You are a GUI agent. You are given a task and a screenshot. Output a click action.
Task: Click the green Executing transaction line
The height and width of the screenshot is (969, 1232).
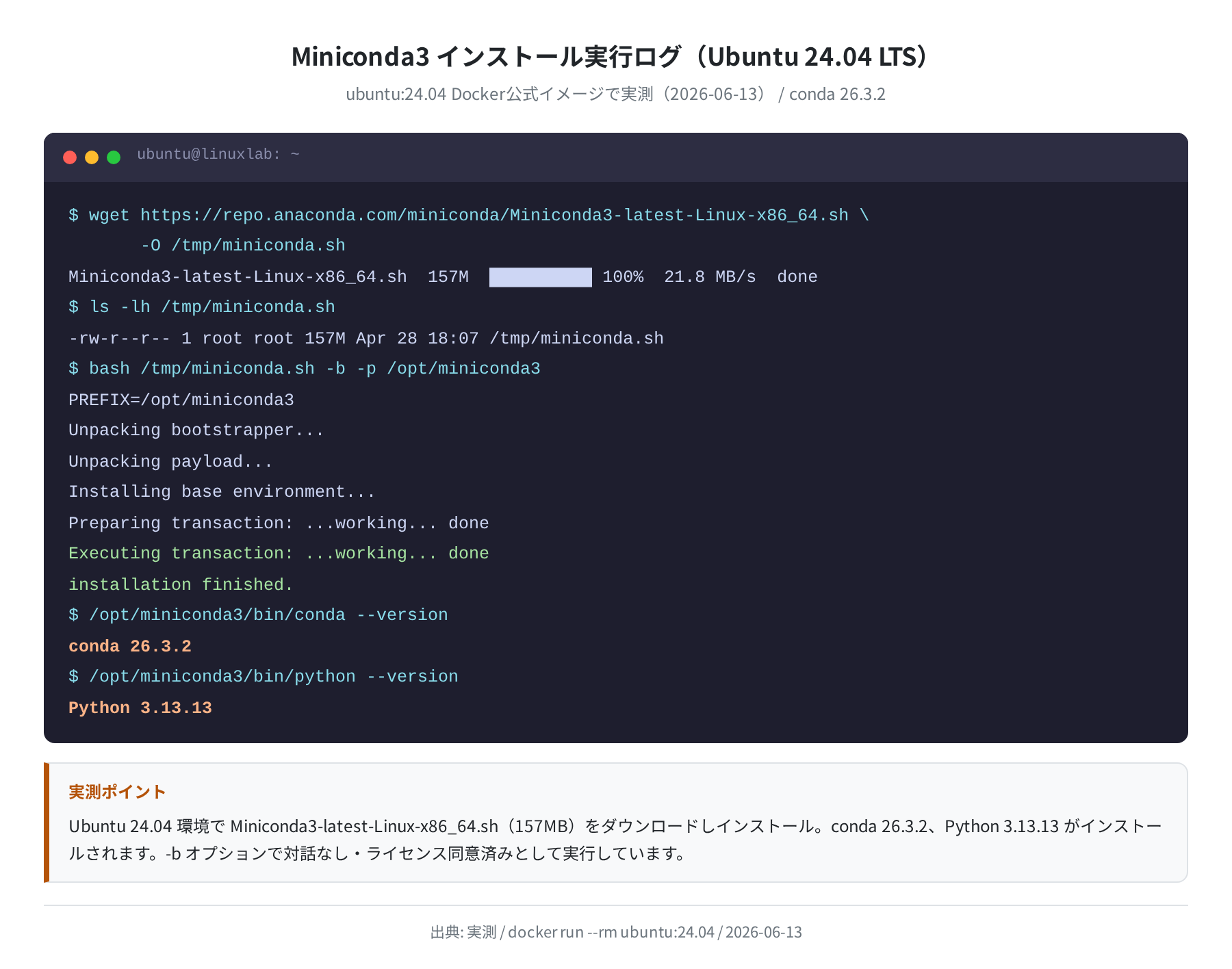pos(279,554)
